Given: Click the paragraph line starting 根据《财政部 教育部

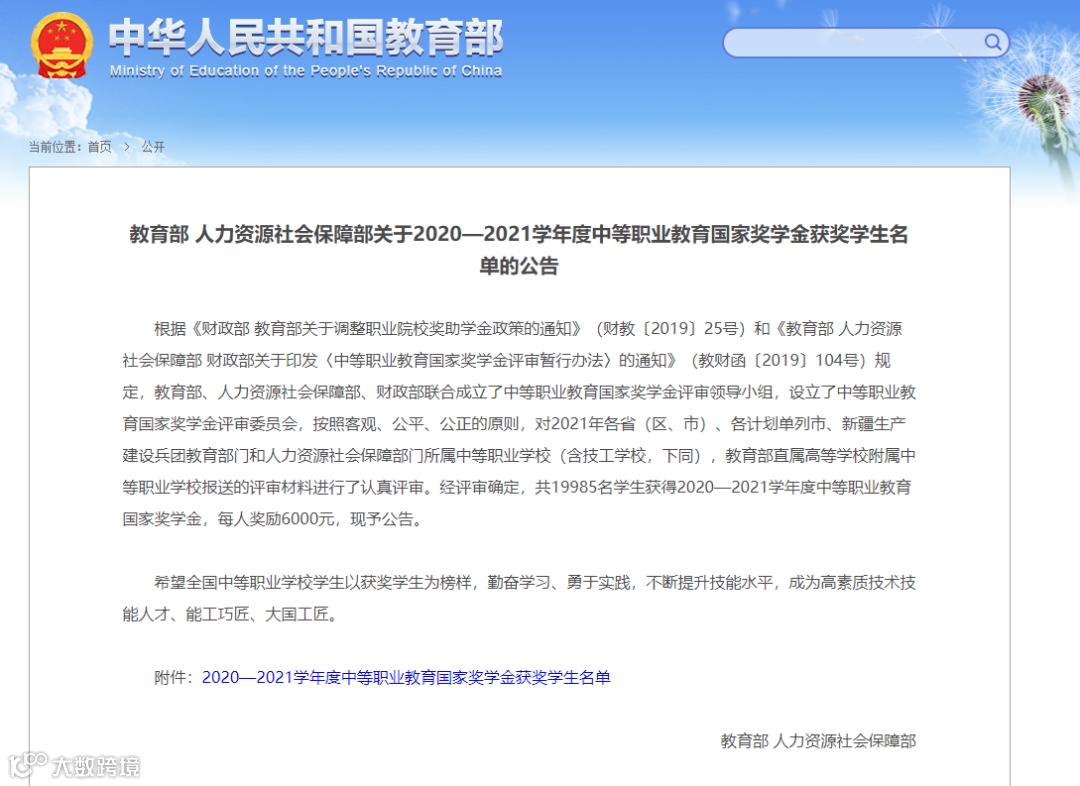Looking at the screenshot, I should (x=528, y=329).
